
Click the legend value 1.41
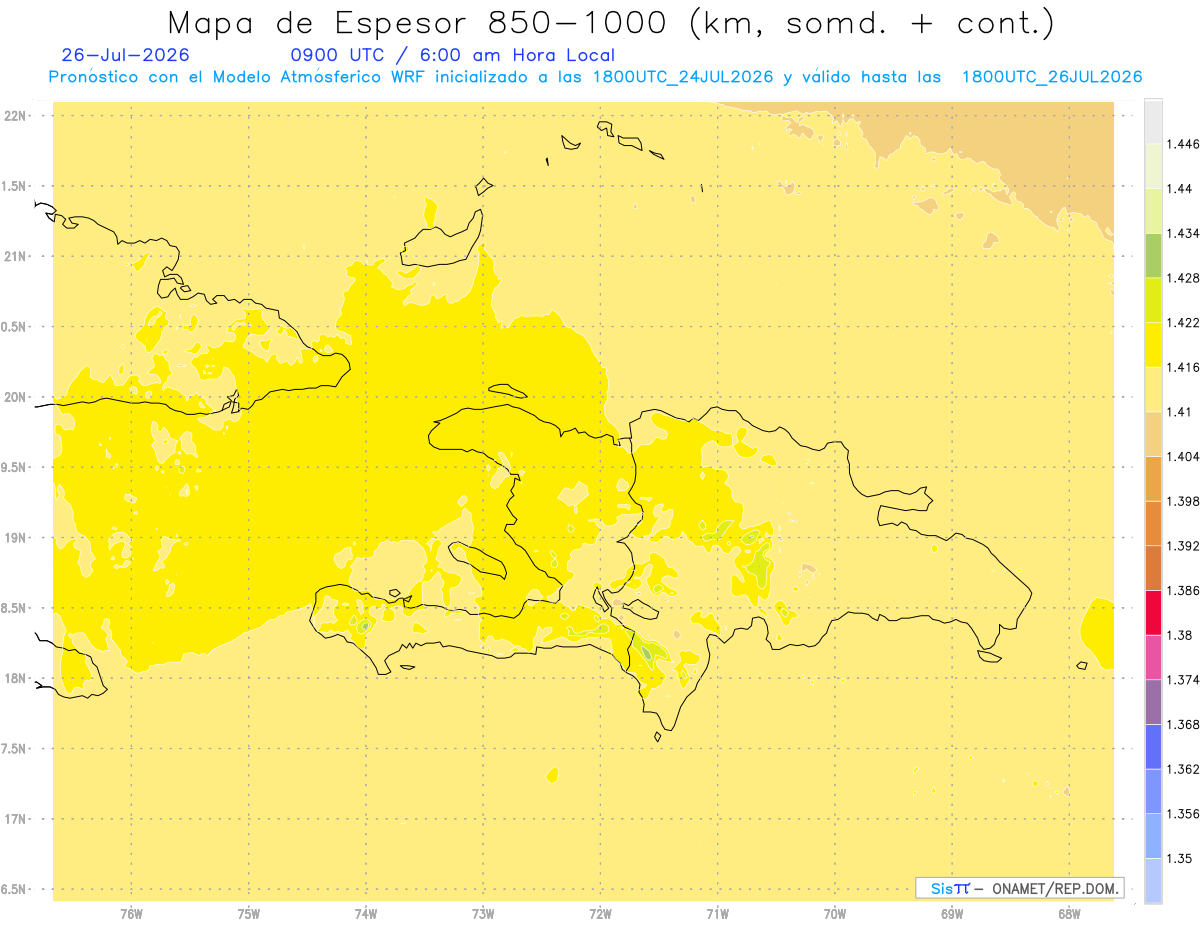[1180, 412]
